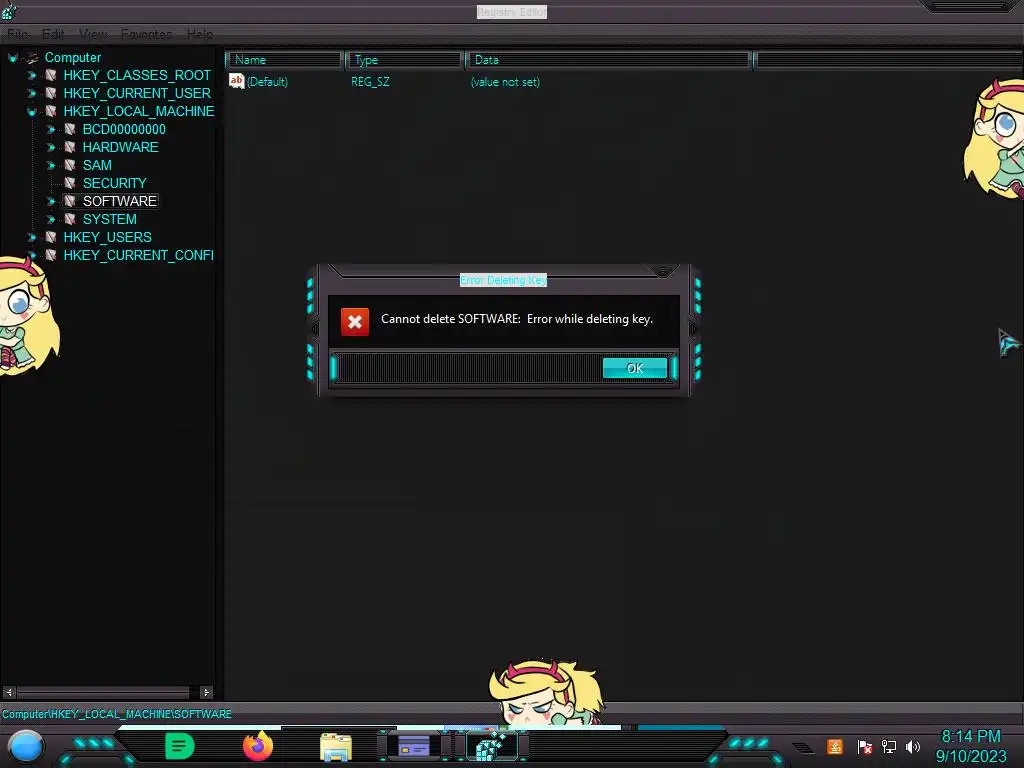1024x768 pixels.
Task: Click the HKEY_CURRENT_USER key icon
Action: coord(51,93)
